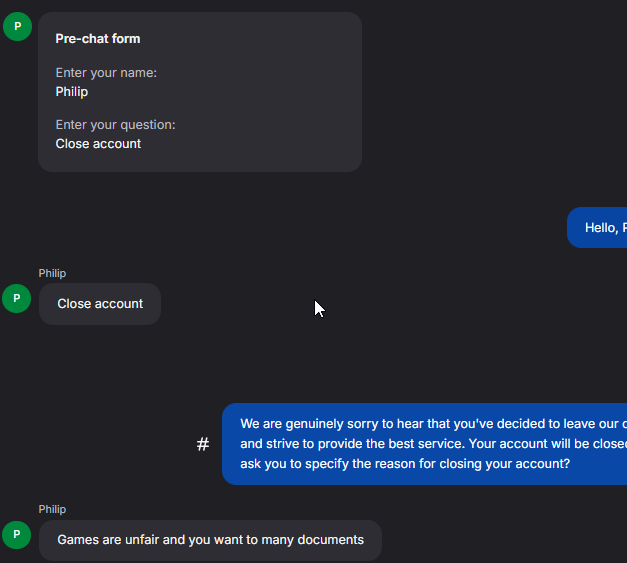Image resolution: width=627 pixels, height=563 pixels.
Task: Select the 'We are genuinely sorry' message line
Action: point(430,423)
